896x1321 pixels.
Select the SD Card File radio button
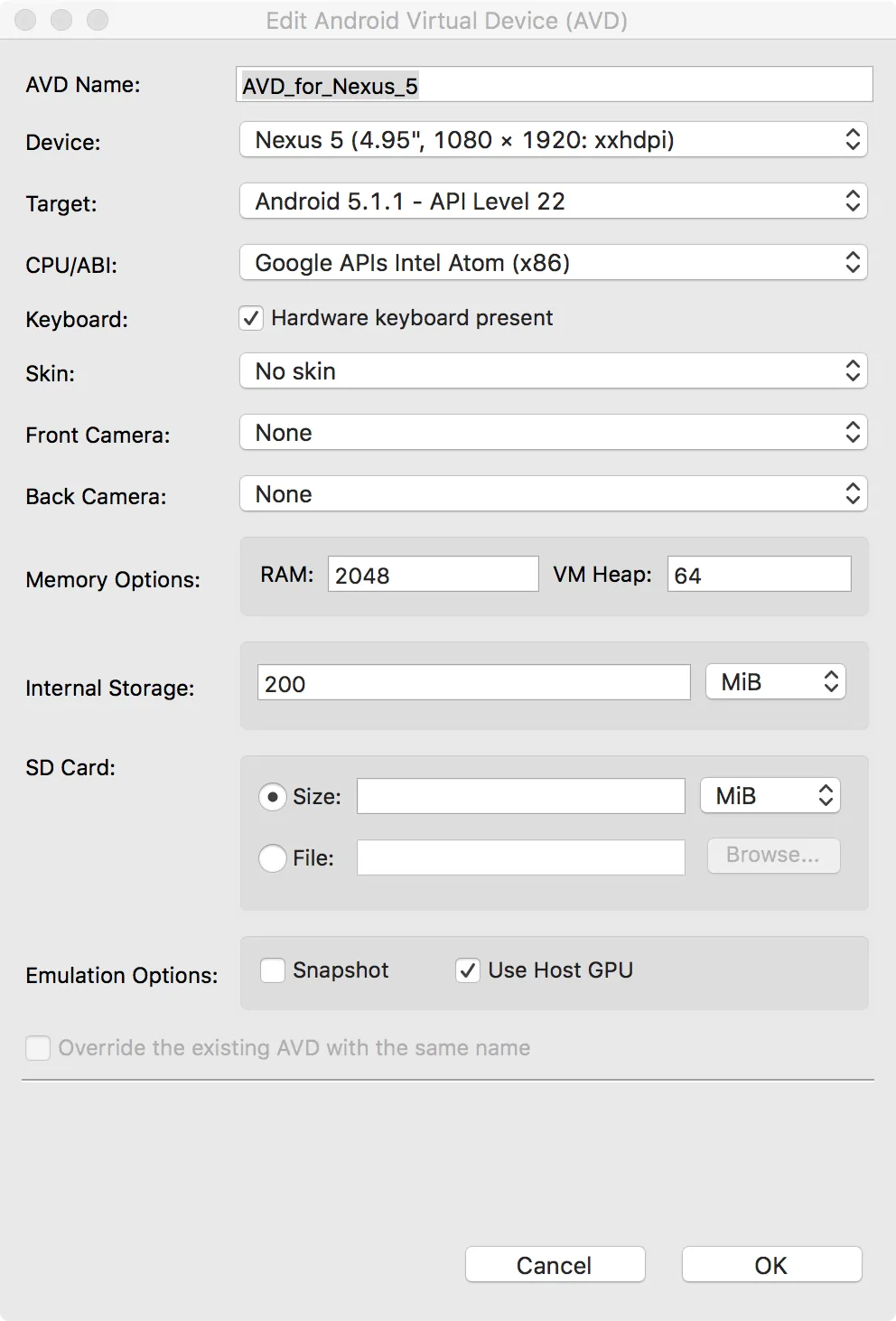coord(273,857)
